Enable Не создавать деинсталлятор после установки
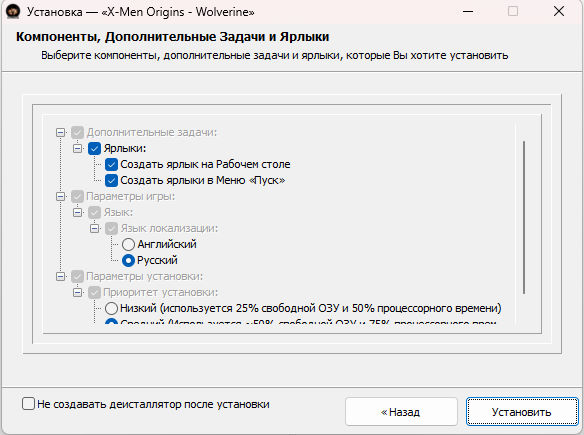 (x=28, y=404)
